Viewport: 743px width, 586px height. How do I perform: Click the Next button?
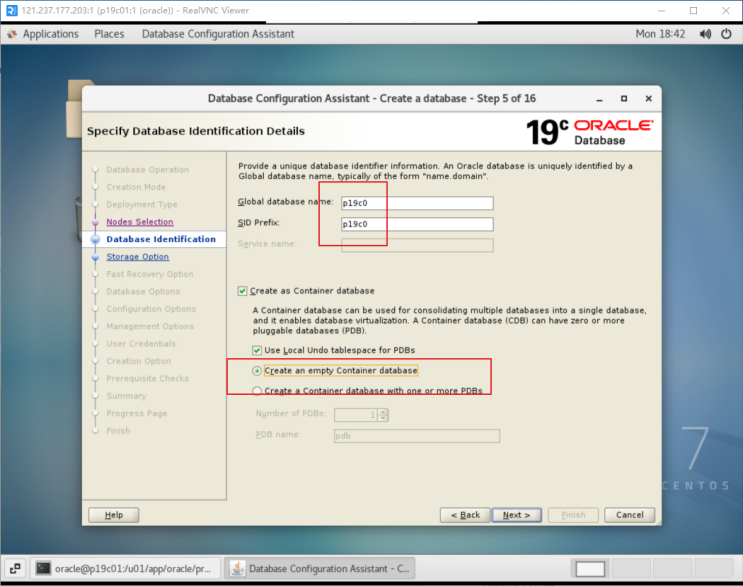pyautogui.click(x=516, y=515)
